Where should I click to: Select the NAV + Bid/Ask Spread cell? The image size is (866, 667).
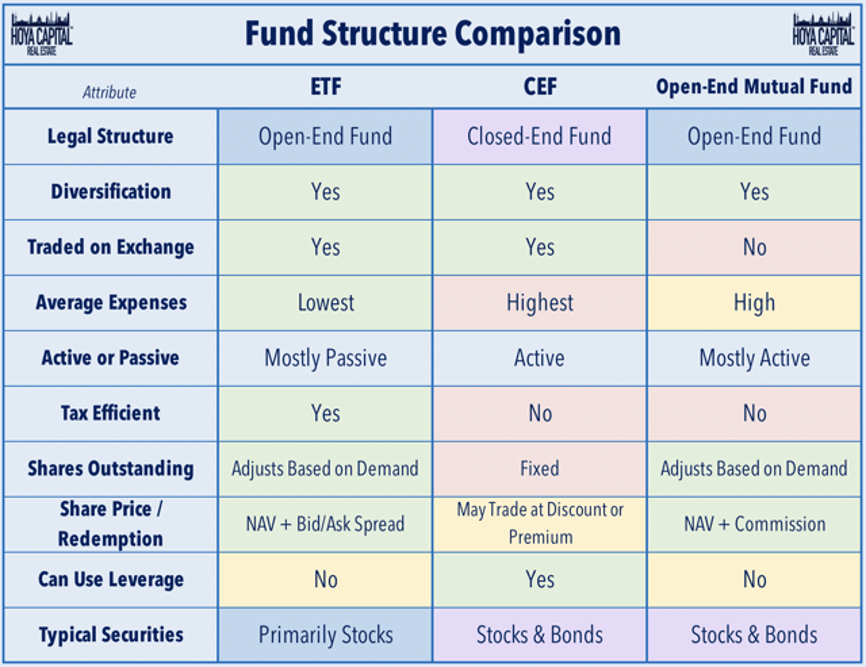pos(325,524)
